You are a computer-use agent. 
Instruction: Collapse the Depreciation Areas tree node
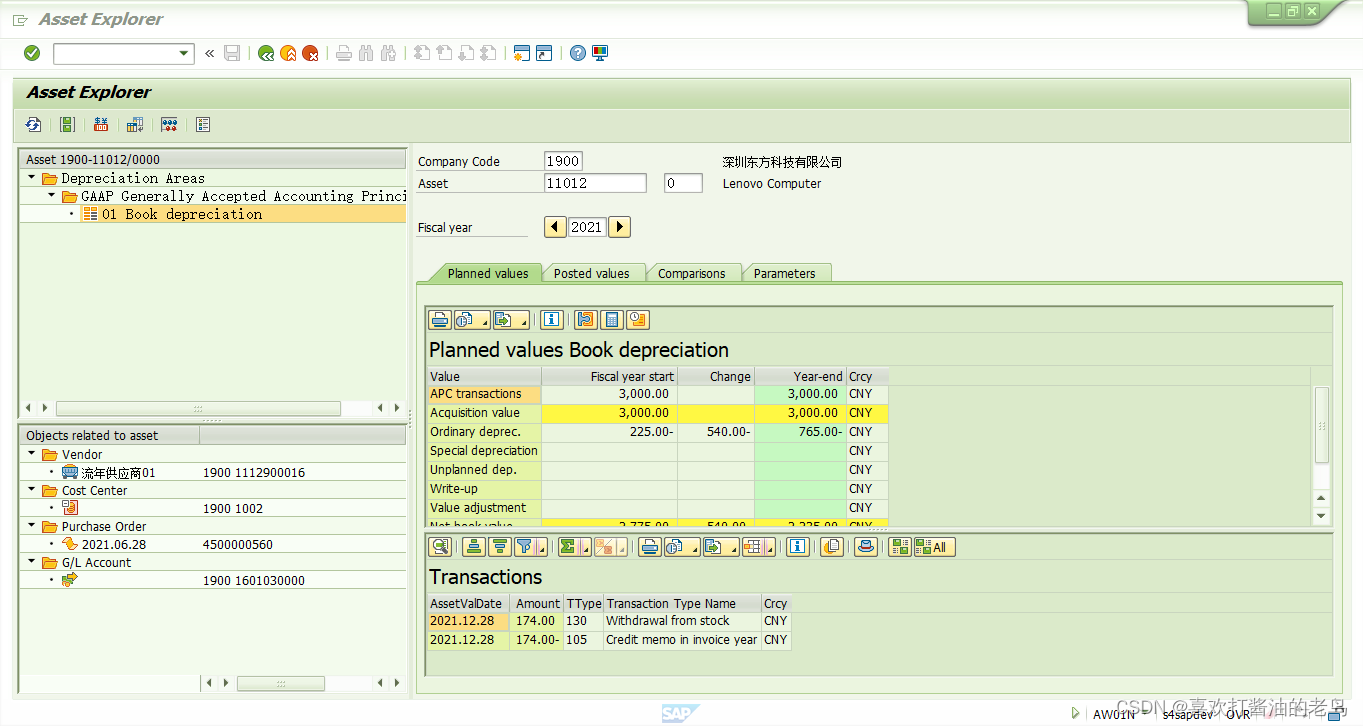point(31,178)
